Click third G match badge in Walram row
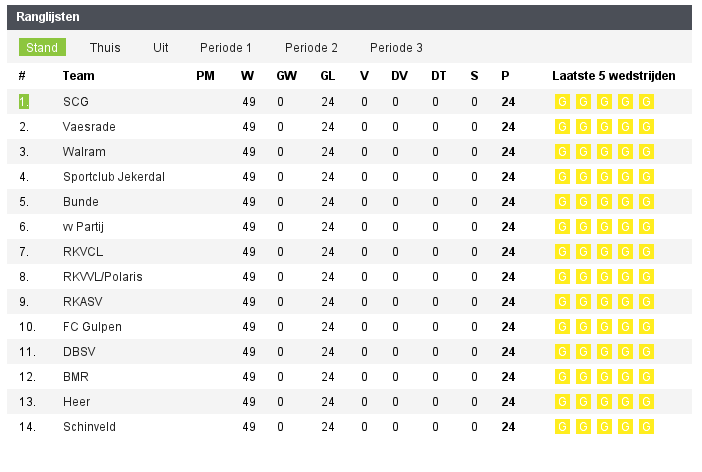 coord(604,152)
